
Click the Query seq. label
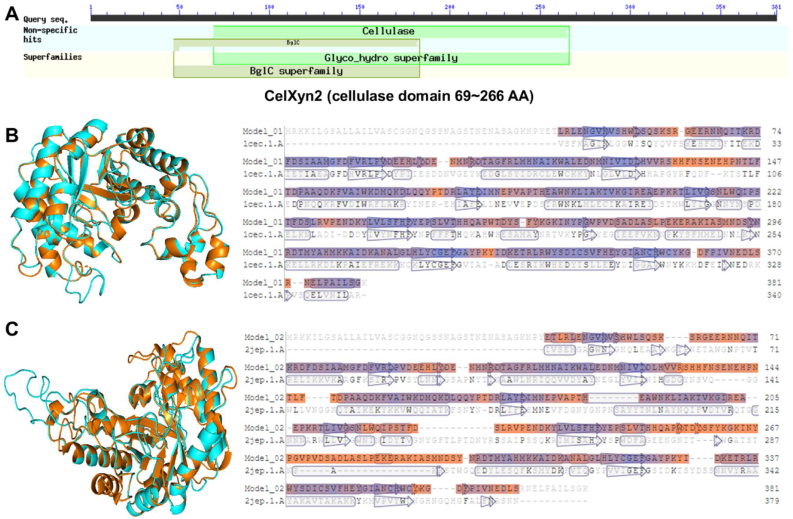[x=46, y=17]
